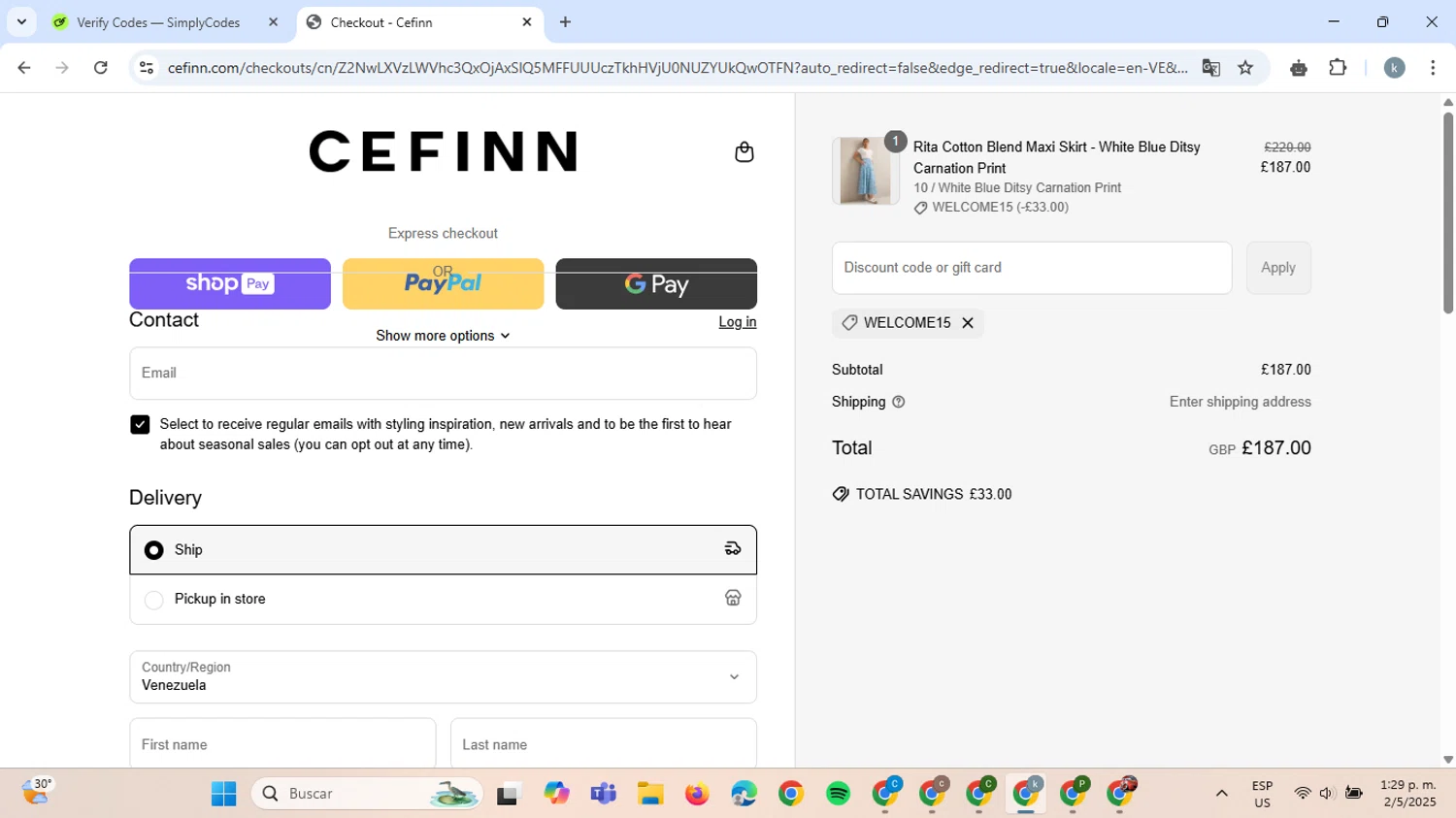Click the Buscar taskbar search box
The height and width of the screenshot is (818, 1456).
[x=367, y=794]
